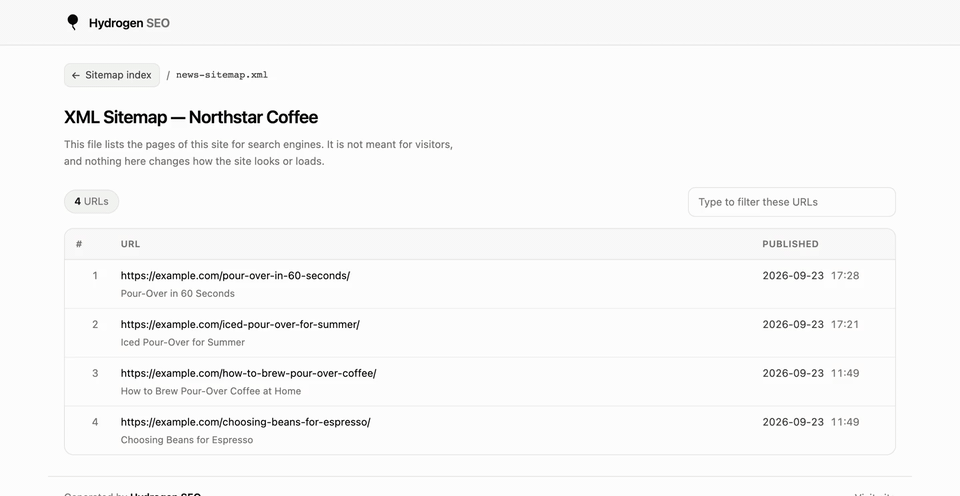This screenshot has width=960, height=496.
Task: Click the title 'Iced Pour-Over for Summer'
Action: [x=182, y=342]
